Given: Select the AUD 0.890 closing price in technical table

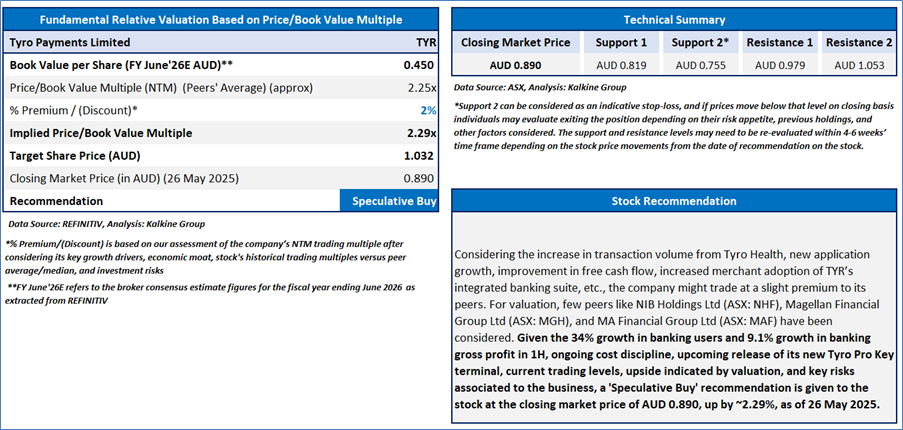Looking at the screenshot, I should [515, 65].
